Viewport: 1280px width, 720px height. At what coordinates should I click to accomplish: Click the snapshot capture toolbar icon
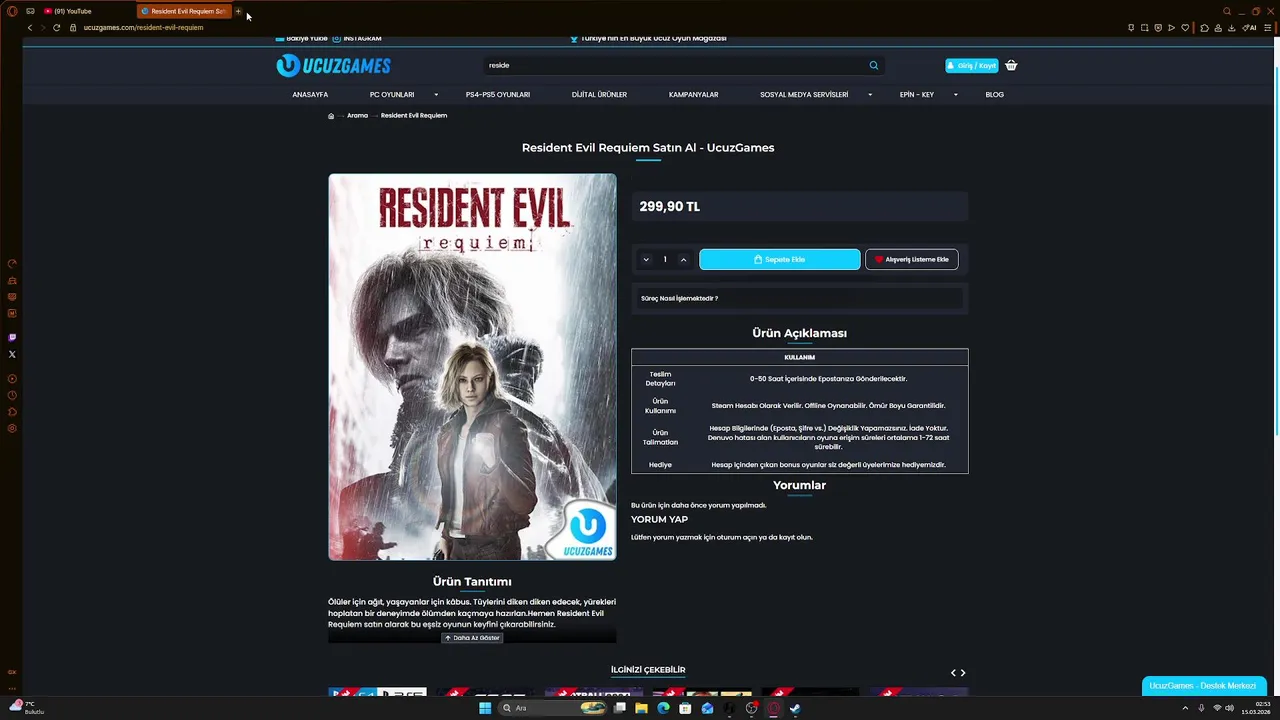[1144, 28]
